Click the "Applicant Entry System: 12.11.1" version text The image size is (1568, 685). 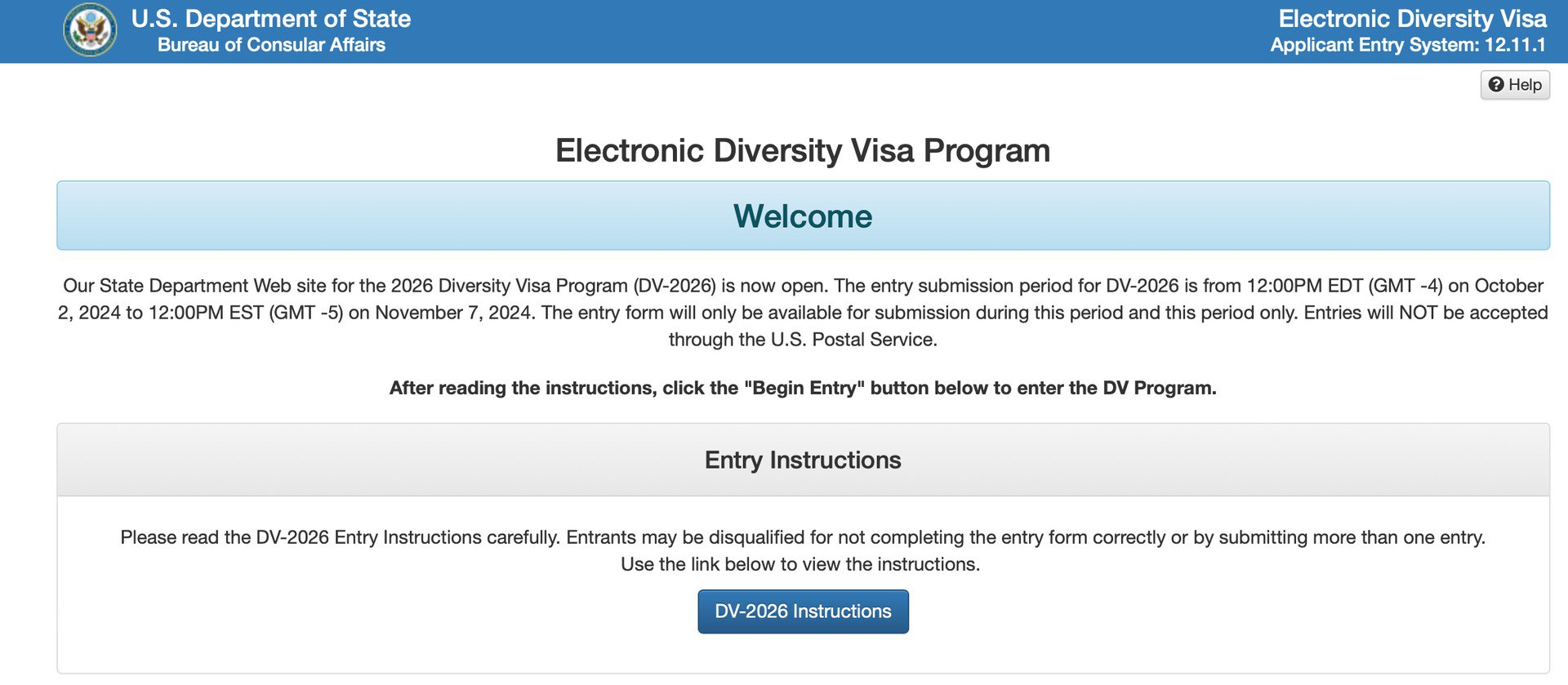click(1408, 45)
